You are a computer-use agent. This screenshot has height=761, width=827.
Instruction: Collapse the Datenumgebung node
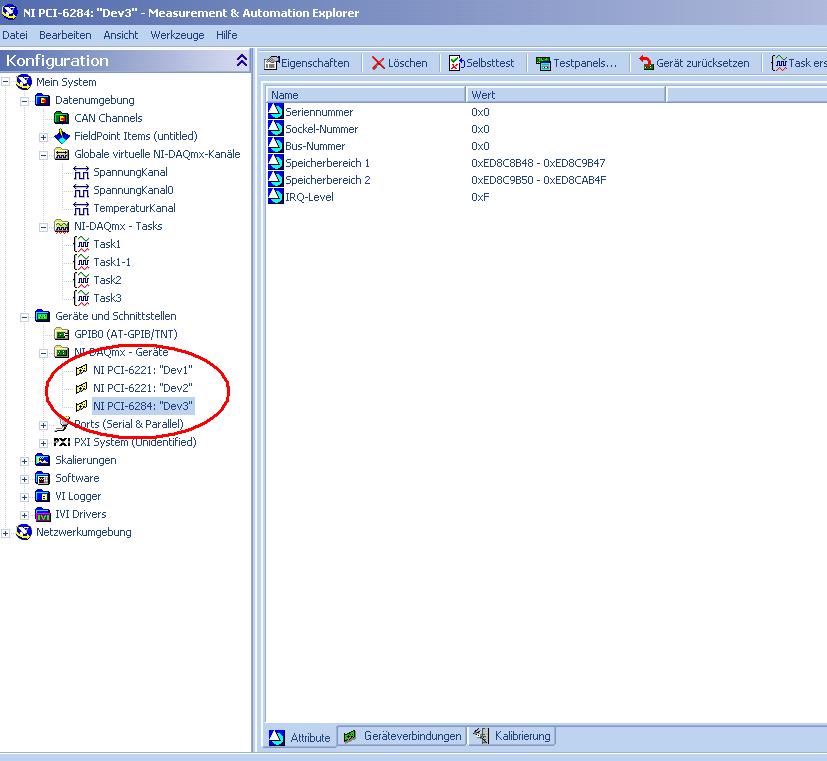point(25,101)
